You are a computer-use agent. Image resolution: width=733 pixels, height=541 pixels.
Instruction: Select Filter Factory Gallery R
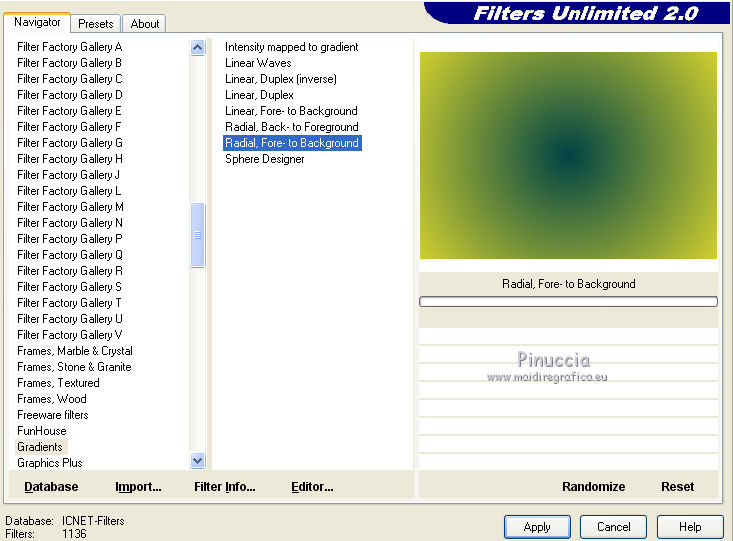tap(70, 271)
